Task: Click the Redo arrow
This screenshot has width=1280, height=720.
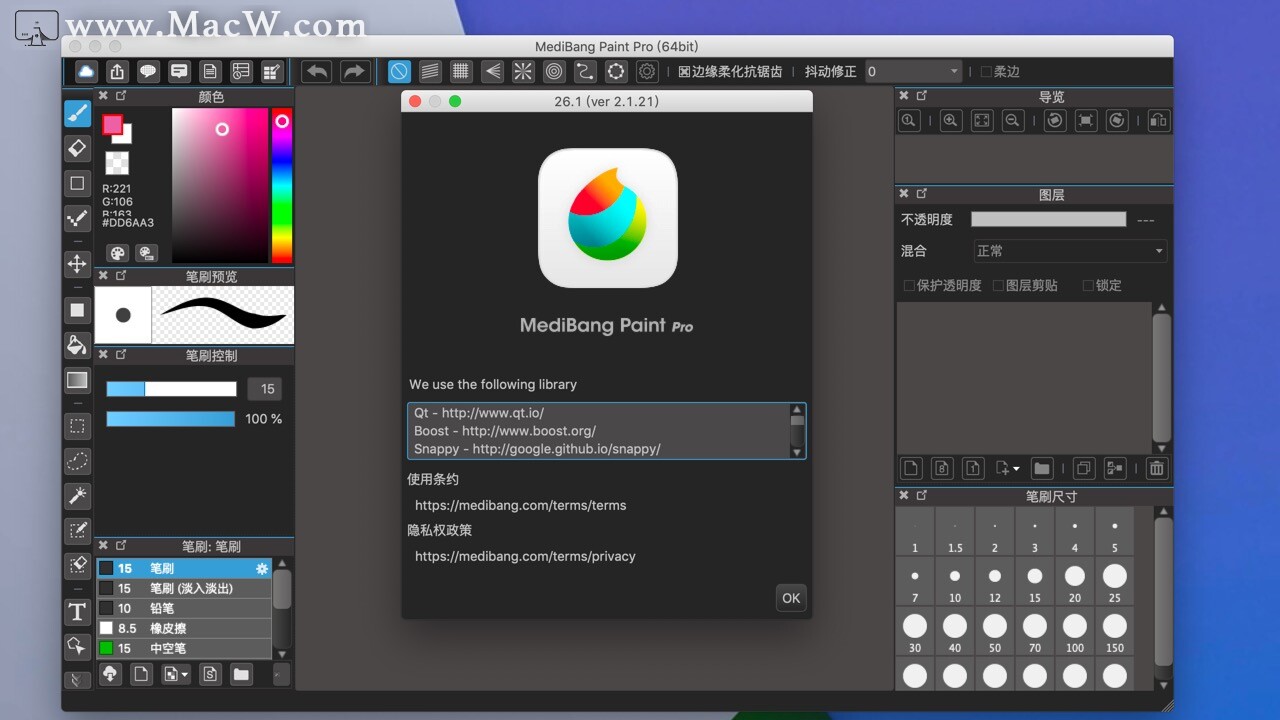Action: pos(354,71)
